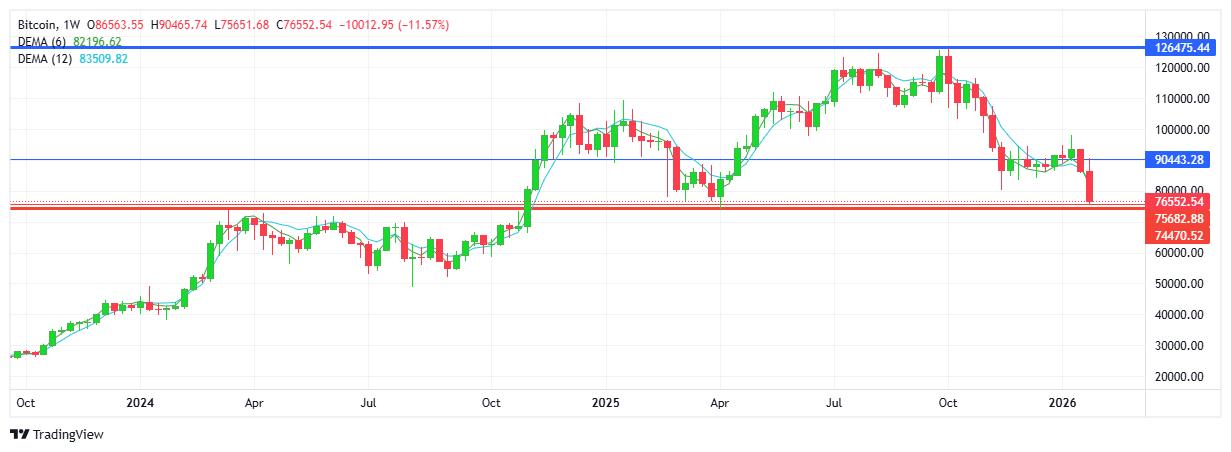Click the TradingView wordmark text
The height and width of the screenshot is (452, 1231).
tap(68, 435)
